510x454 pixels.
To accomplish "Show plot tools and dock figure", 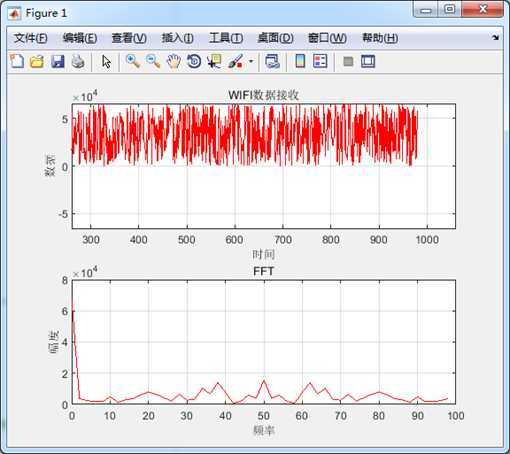I will pyautogui.click(x=368, y=62).
